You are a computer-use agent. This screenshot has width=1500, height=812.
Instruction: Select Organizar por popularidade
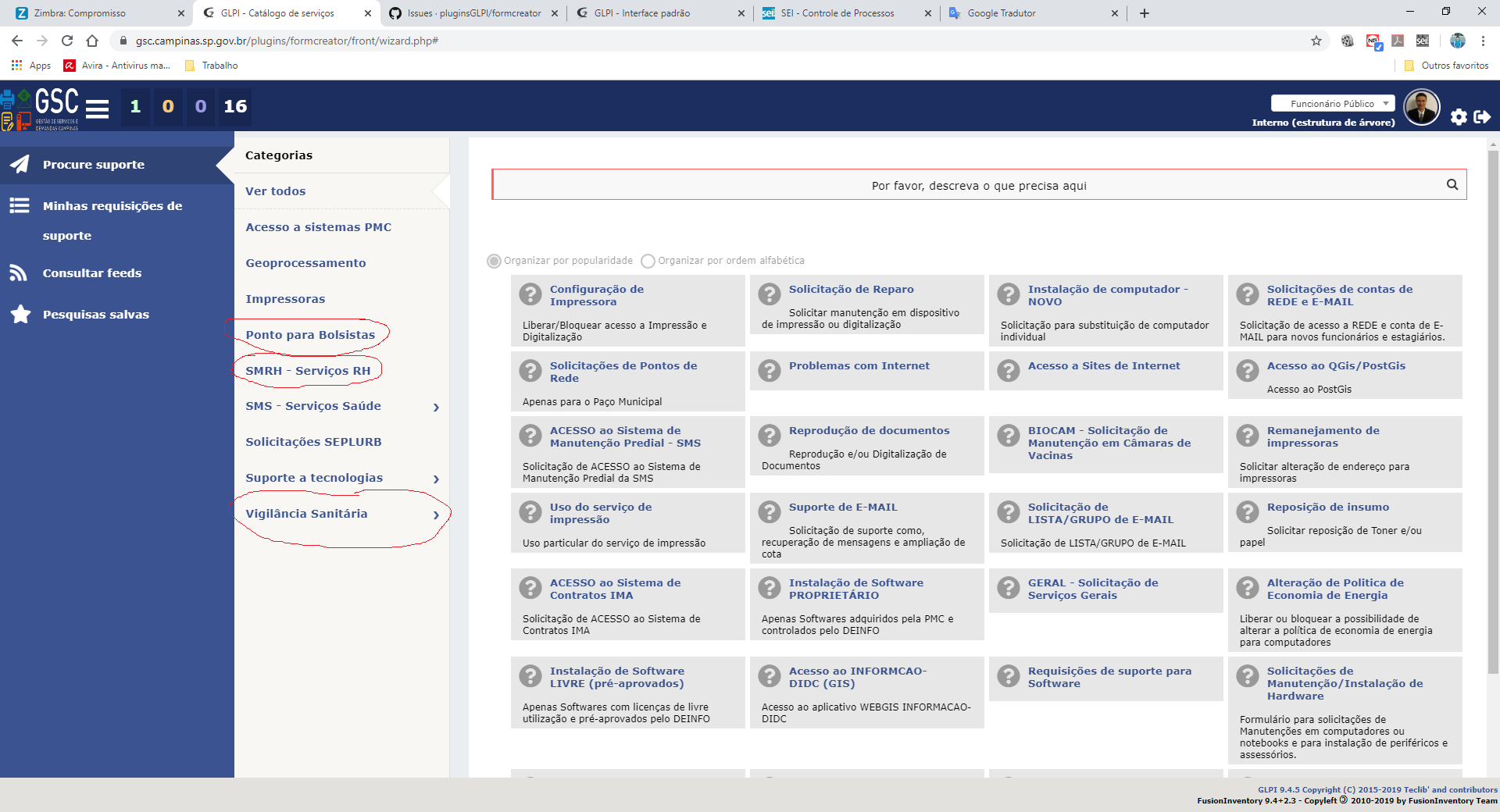click(x=493, y=261)
